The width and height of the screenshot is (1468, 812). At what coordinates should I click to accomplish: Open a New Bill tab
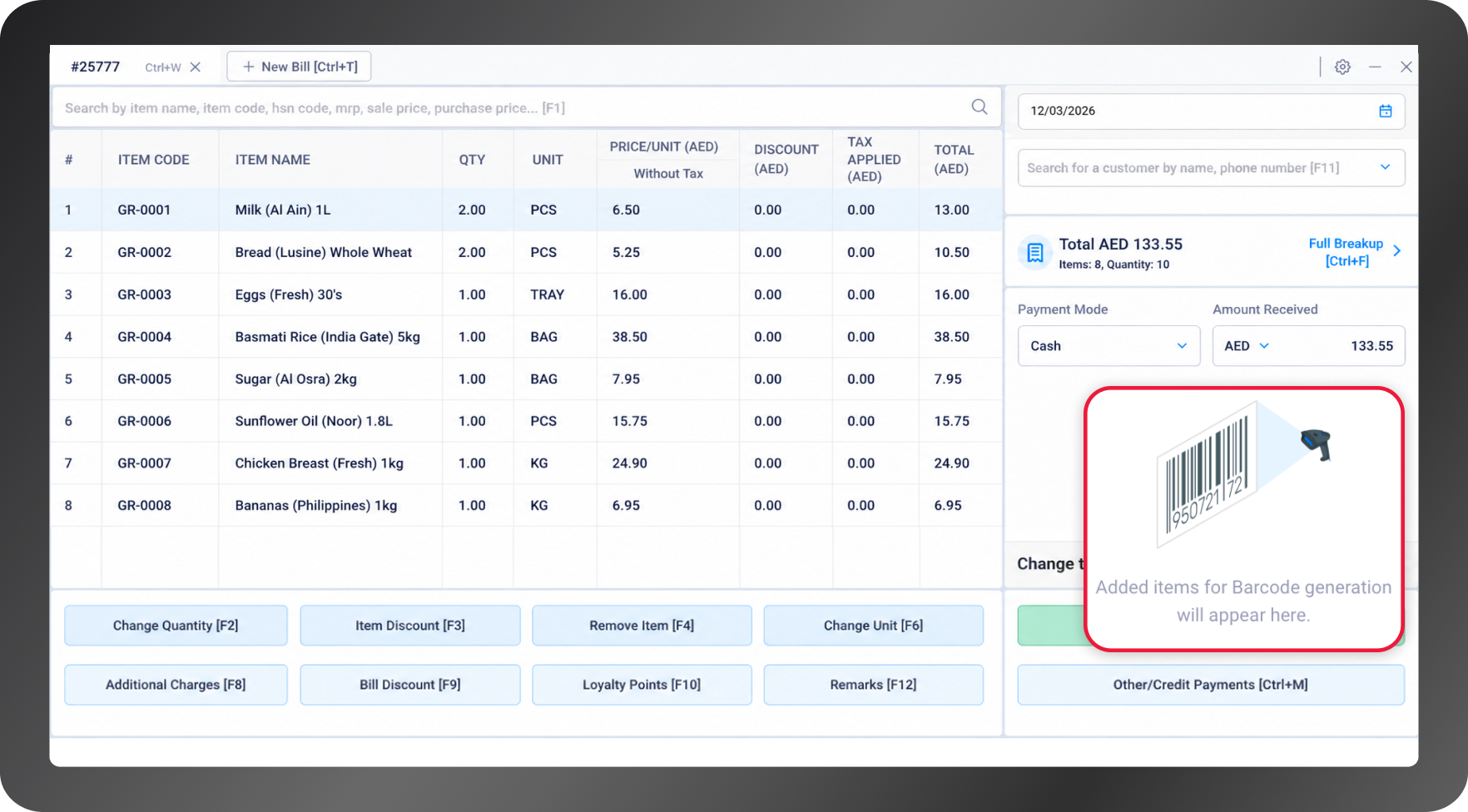299,67
